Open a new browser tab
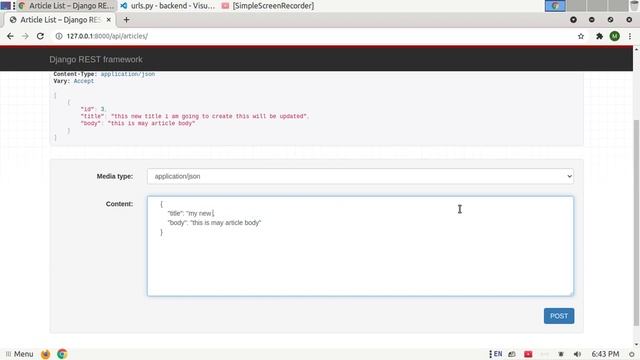Viewport: 640px width, 360px height. [x=126, y=20]
